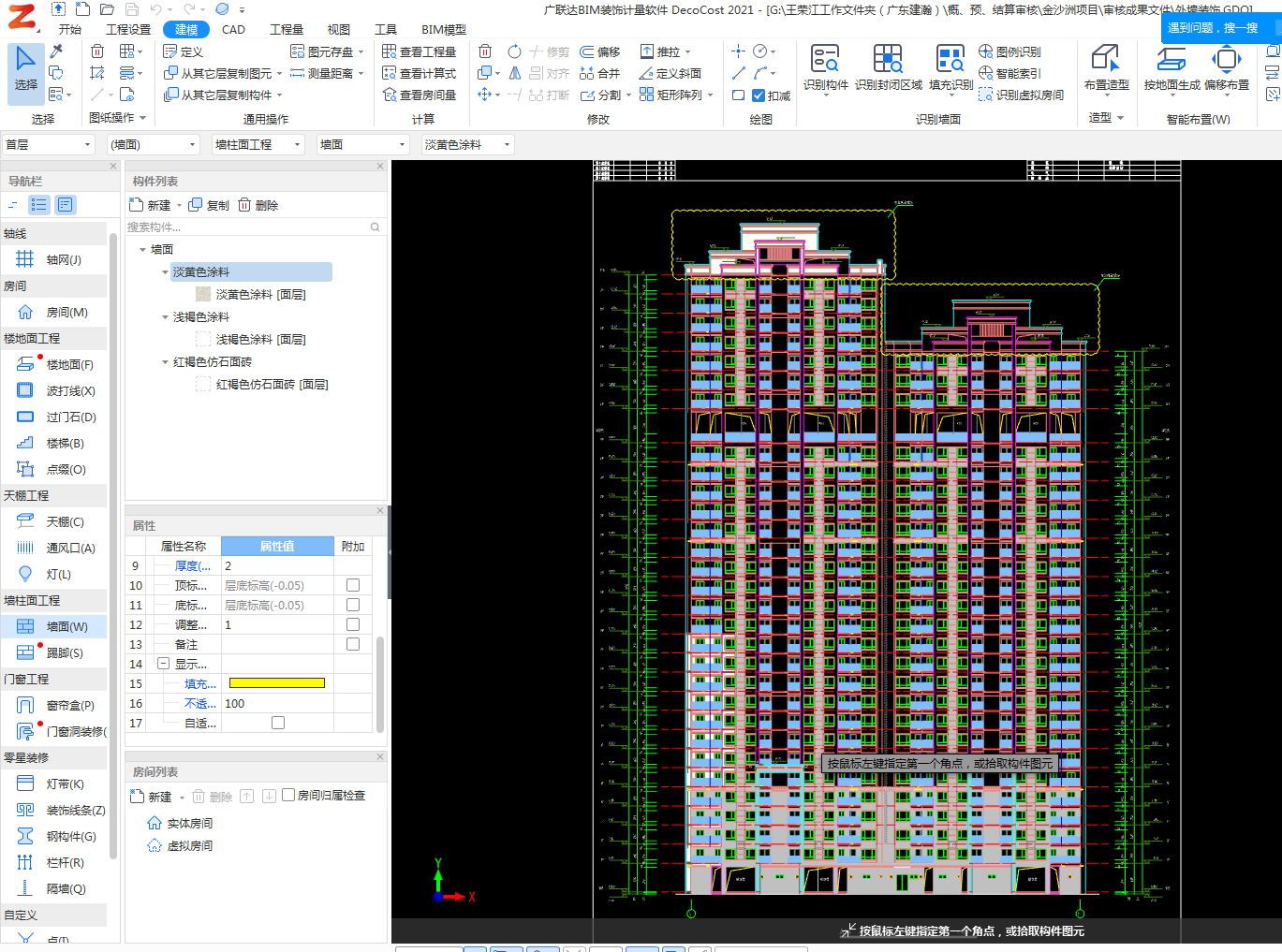
Task: Select 灯(L) item
Action: pyautogui.click(x=54, y=574)
